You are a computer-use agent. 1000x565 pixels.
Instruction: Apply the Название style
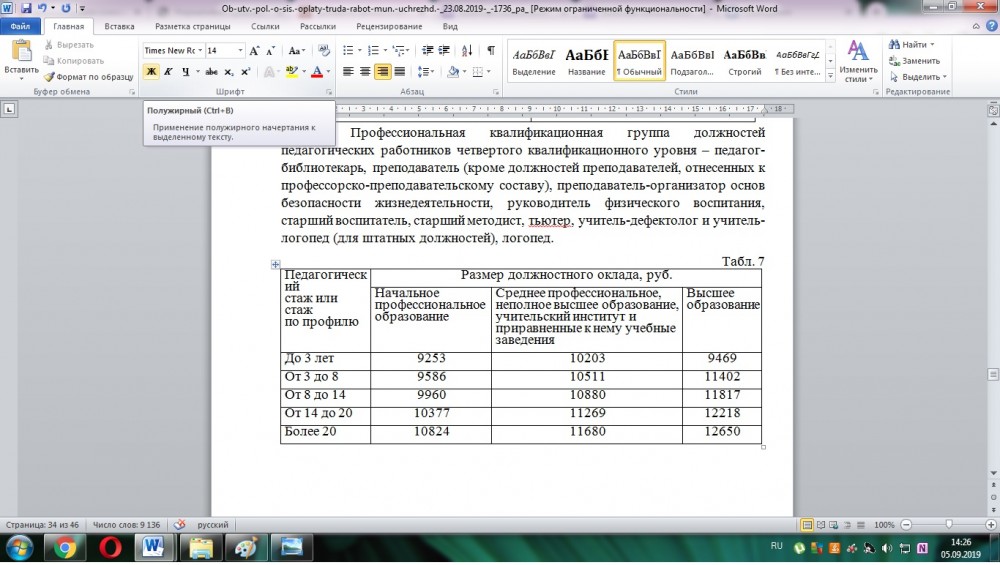(586, 62)
